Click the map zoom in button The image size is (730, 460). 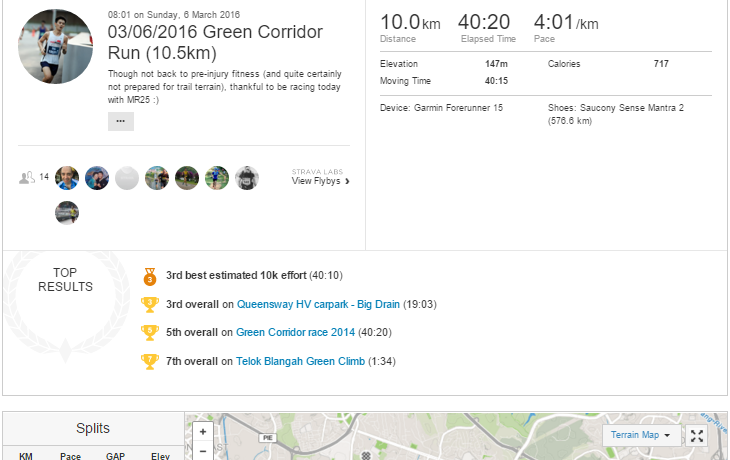(x=203, y=432)
